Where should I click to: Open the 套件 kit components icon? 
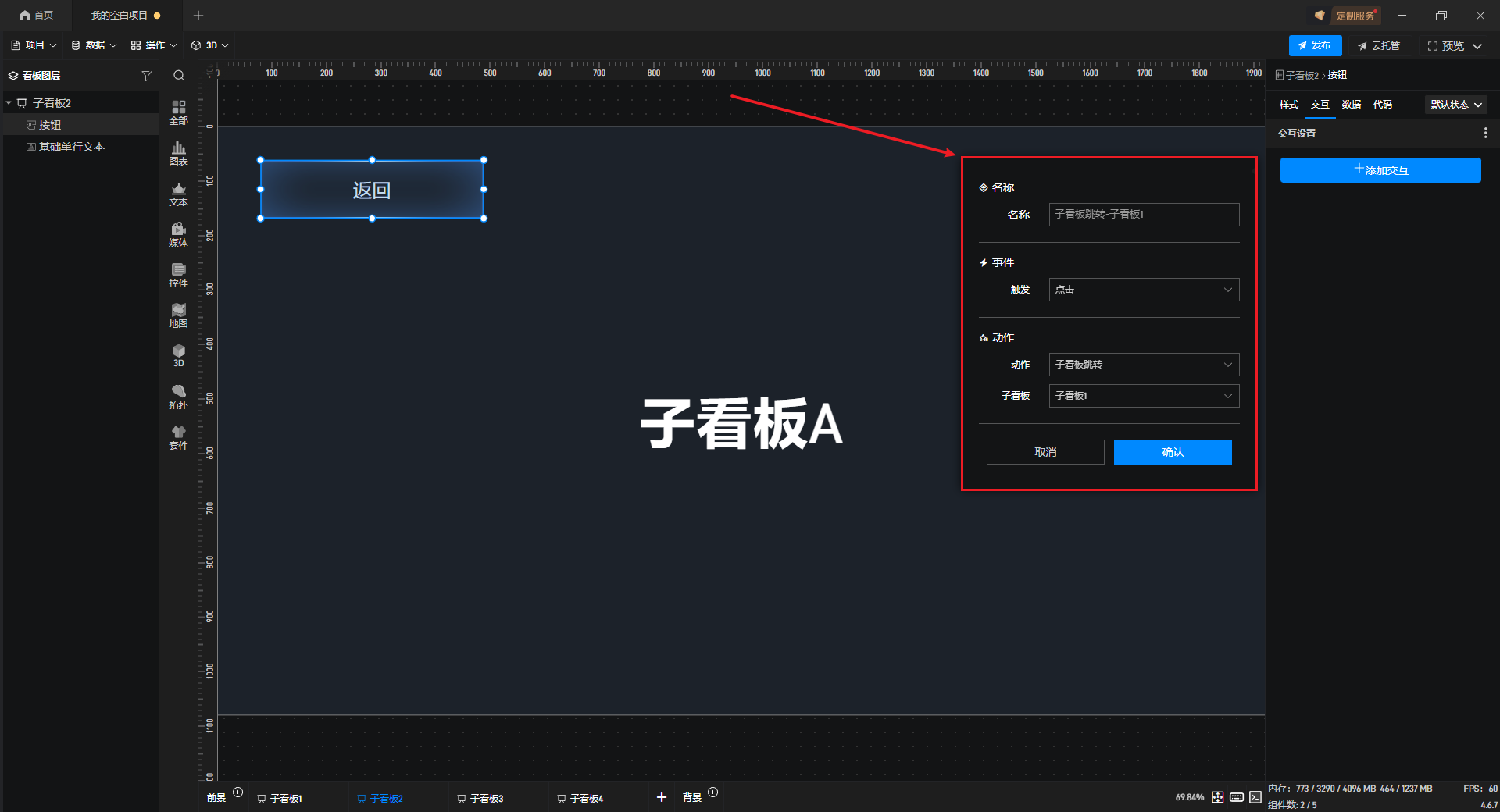(178, 436)
